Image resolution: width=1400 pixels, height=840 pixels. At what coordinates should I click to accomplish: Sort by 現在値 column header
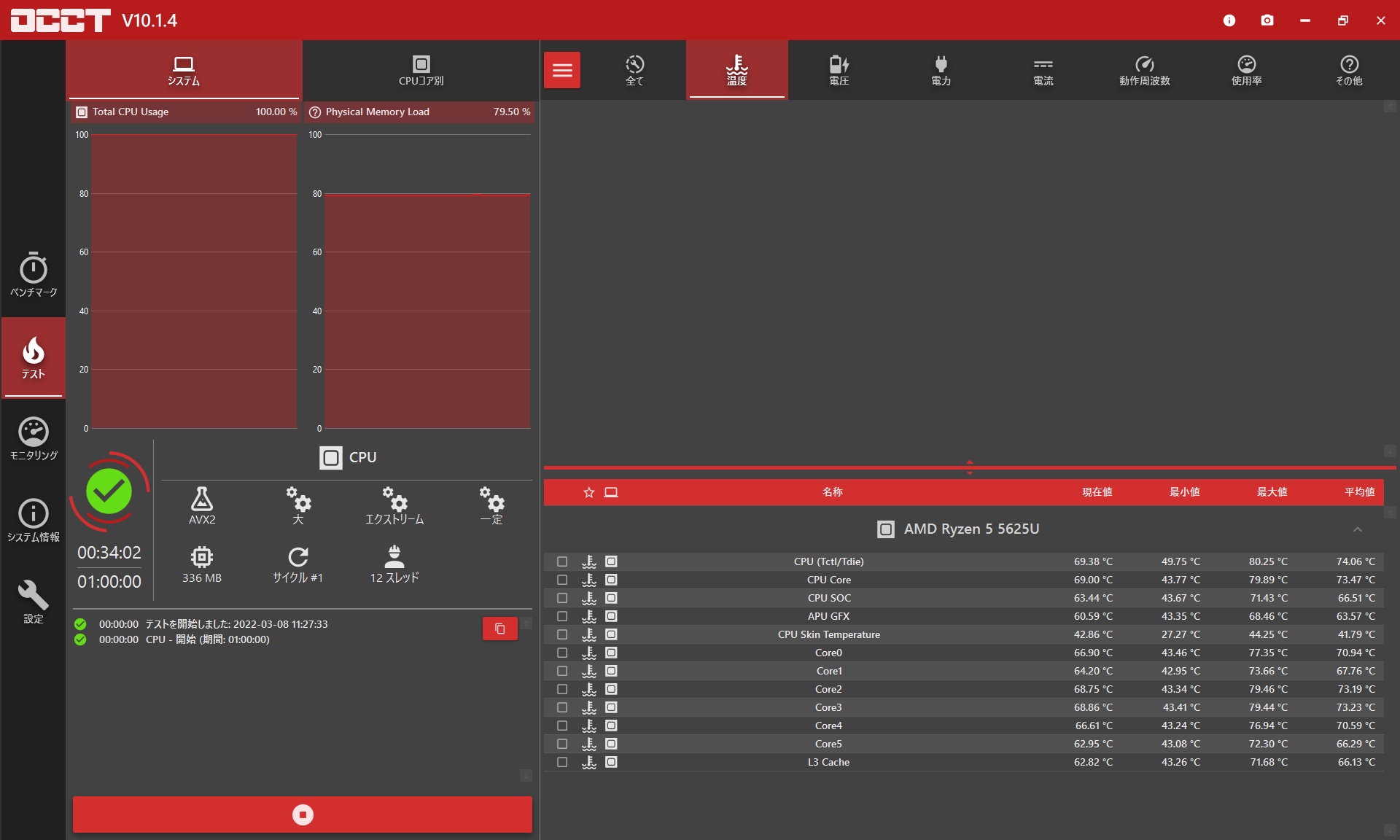click(x=1097, y=492)
